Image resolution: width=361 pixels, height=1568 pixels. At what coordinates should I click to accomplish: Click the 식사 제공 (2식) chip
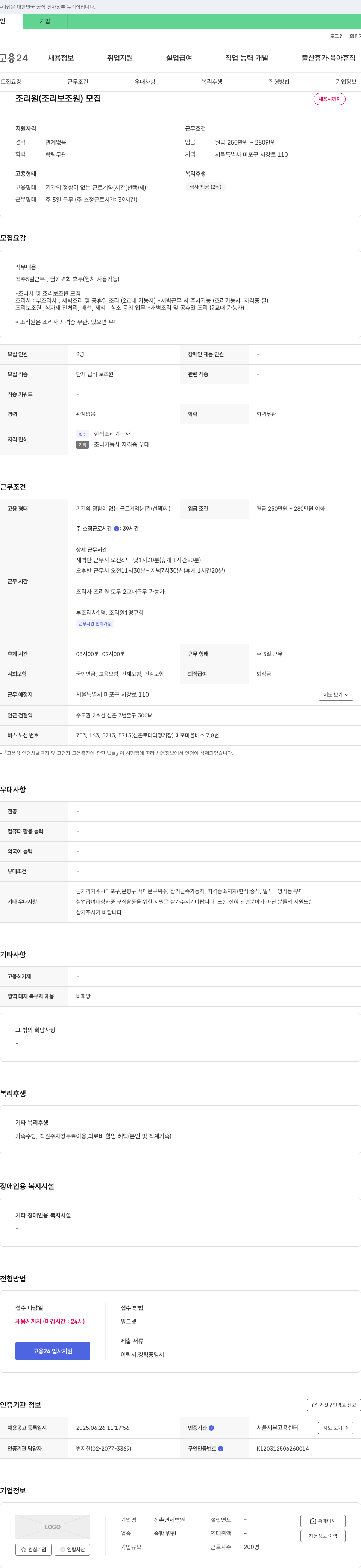pos(205,187)
